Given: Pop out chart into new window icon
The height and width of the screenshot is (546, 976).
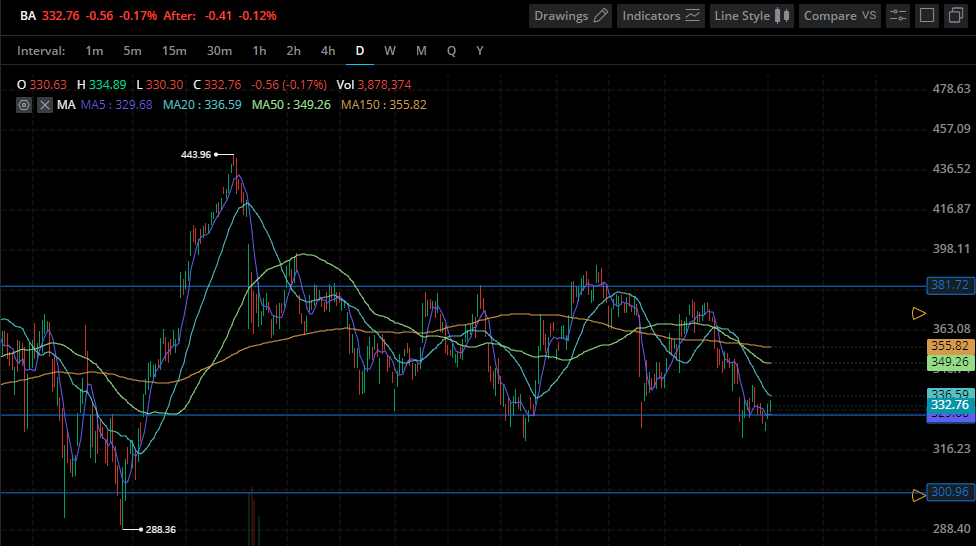Looking at the screenshot, I should 955,16.
